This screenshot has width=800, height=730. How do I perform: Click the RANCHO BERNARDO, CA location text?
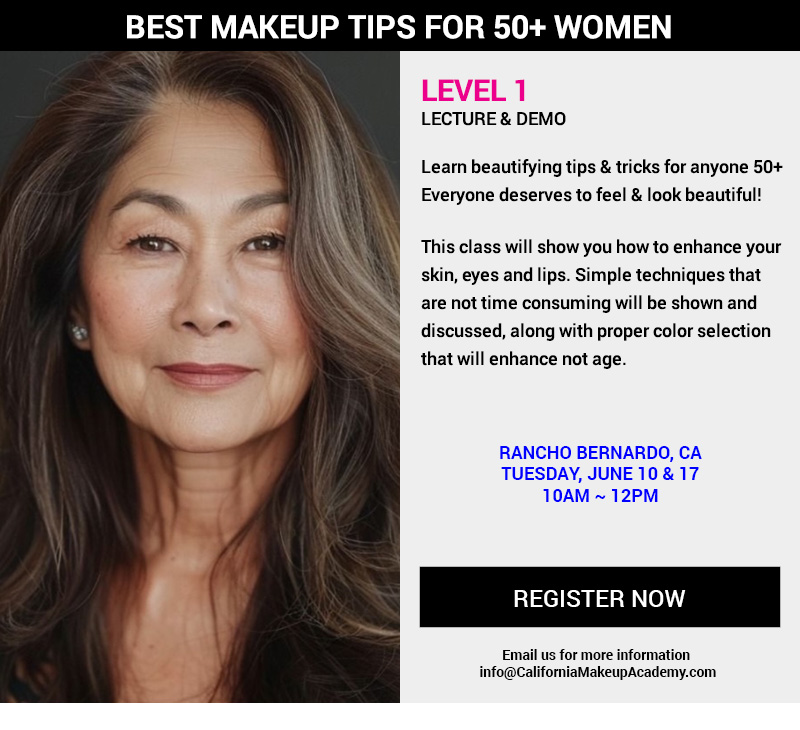[x=600, y=452]
